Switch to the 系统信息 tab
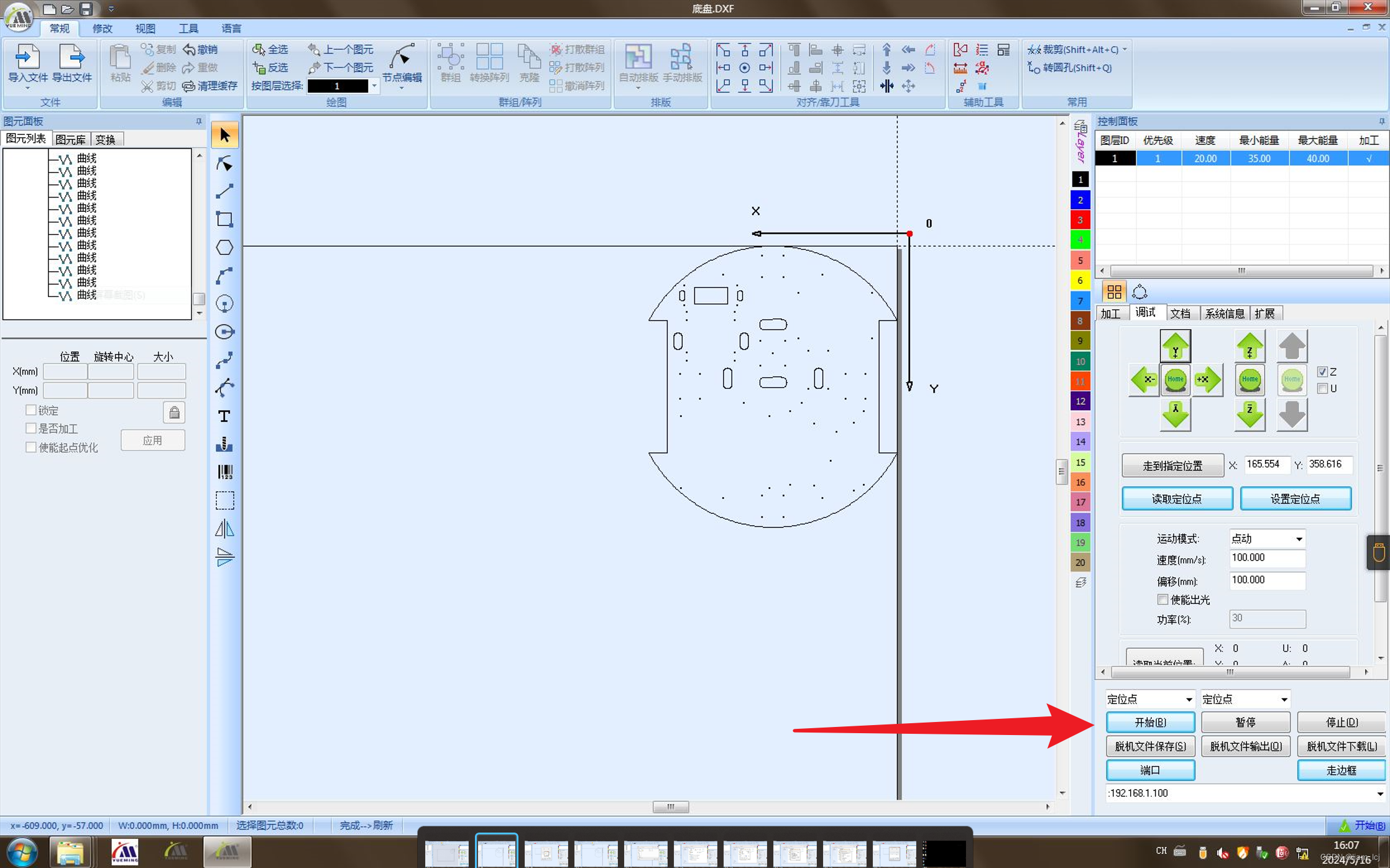The height and width of the screenshot is (868, 1390). (1224, 313)
